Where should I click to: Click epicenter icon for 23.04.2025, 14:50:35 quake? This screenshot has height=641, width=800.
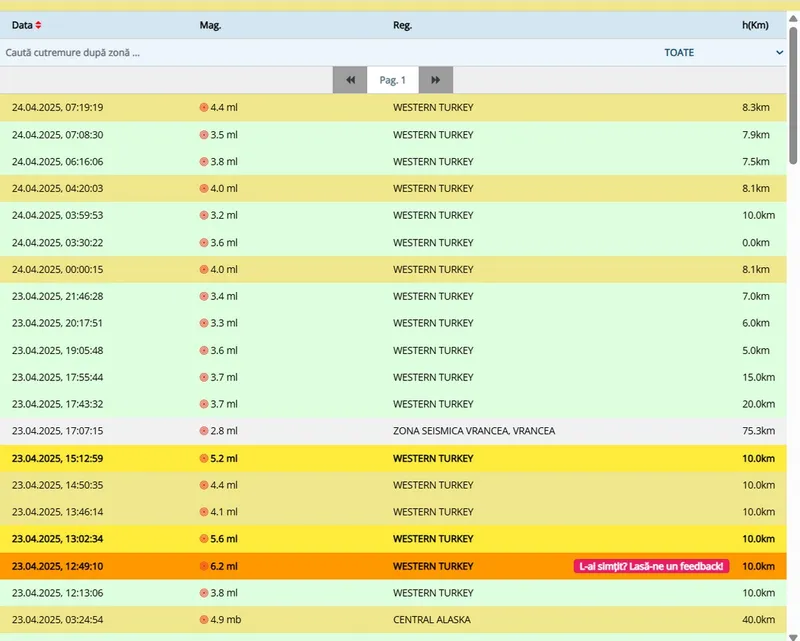click(204, 485)
